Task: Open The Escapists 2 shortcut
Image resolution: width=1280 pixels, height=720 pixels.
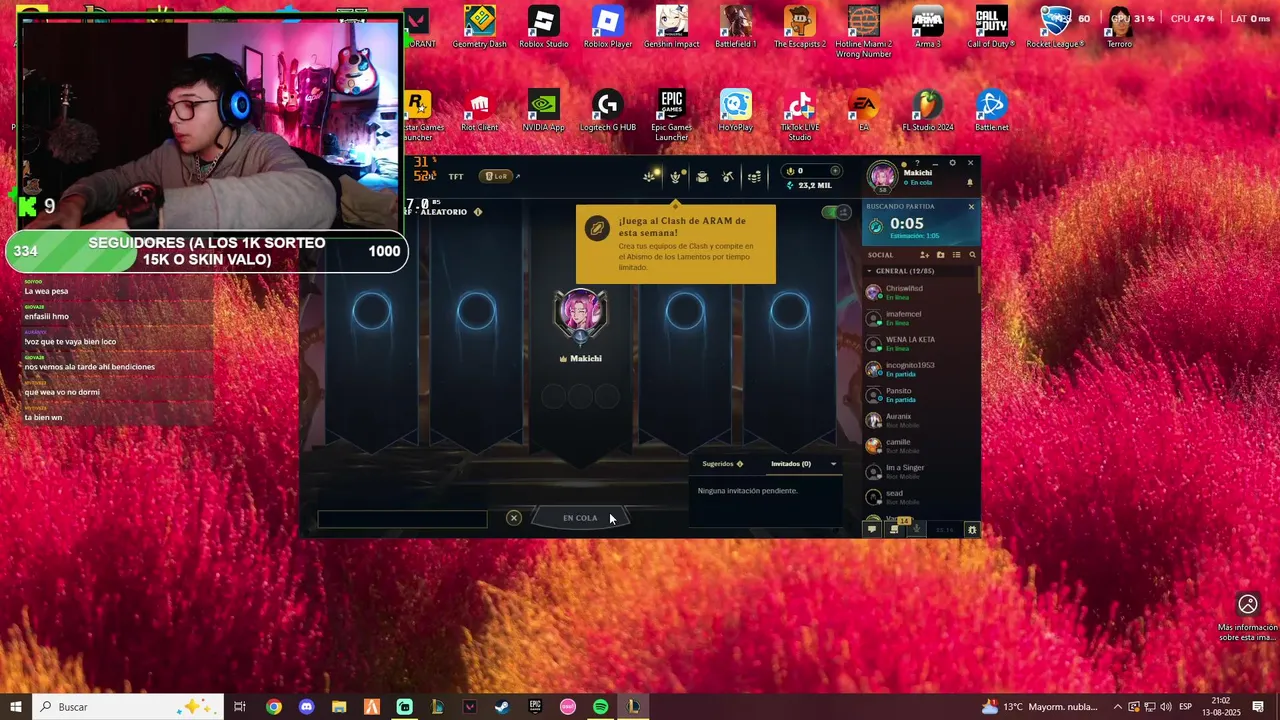Action: 800,27
